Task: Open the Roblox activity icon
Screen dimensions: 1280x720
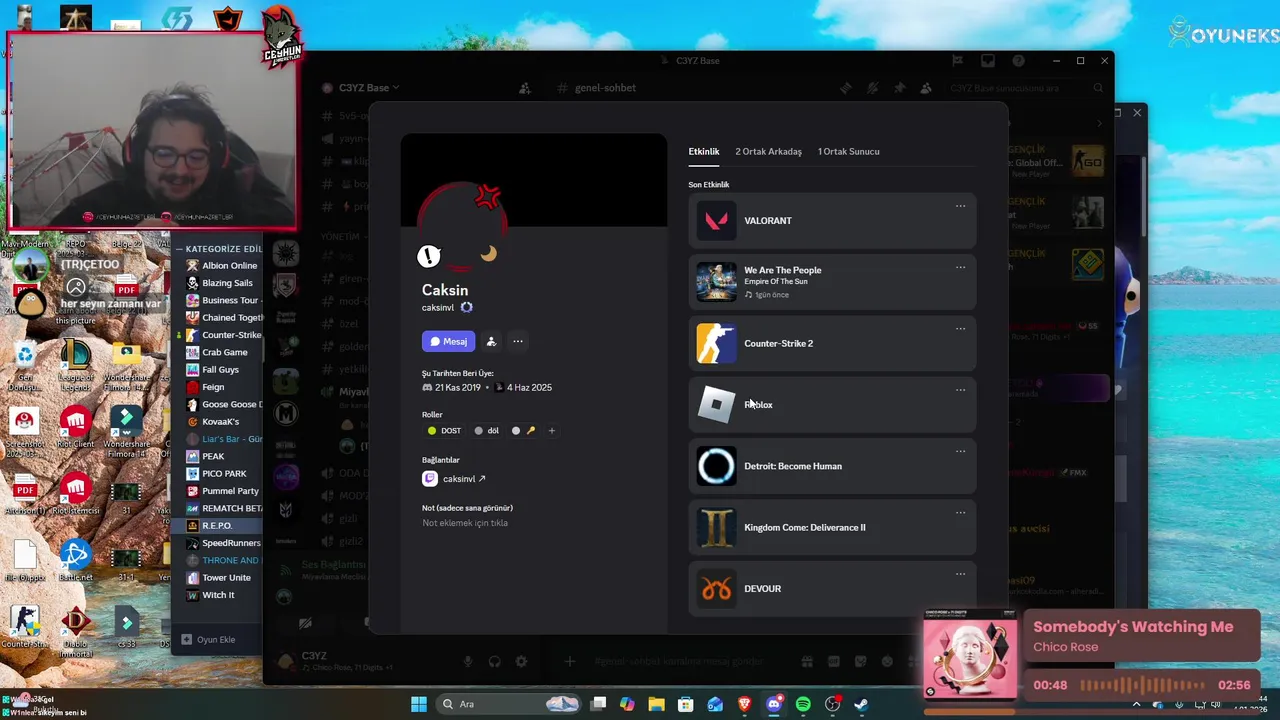Action: (716, 405)
